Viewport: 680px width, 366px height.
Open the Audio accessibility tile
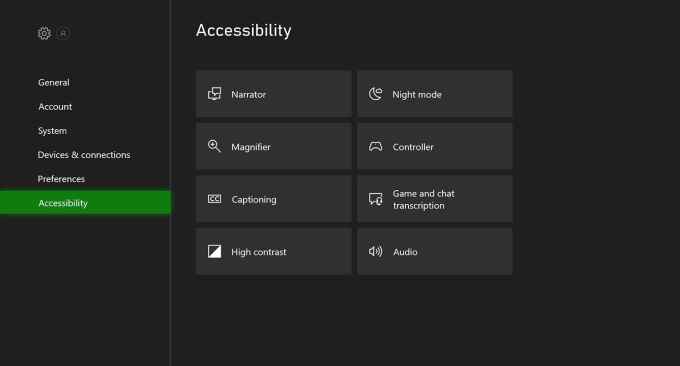[x=435, y=252]
